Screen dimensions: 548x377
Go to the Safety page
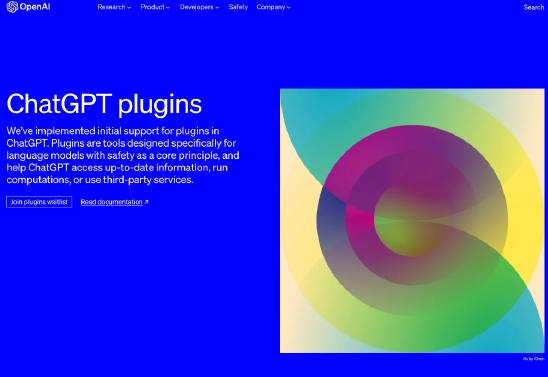tap(238, 7)
